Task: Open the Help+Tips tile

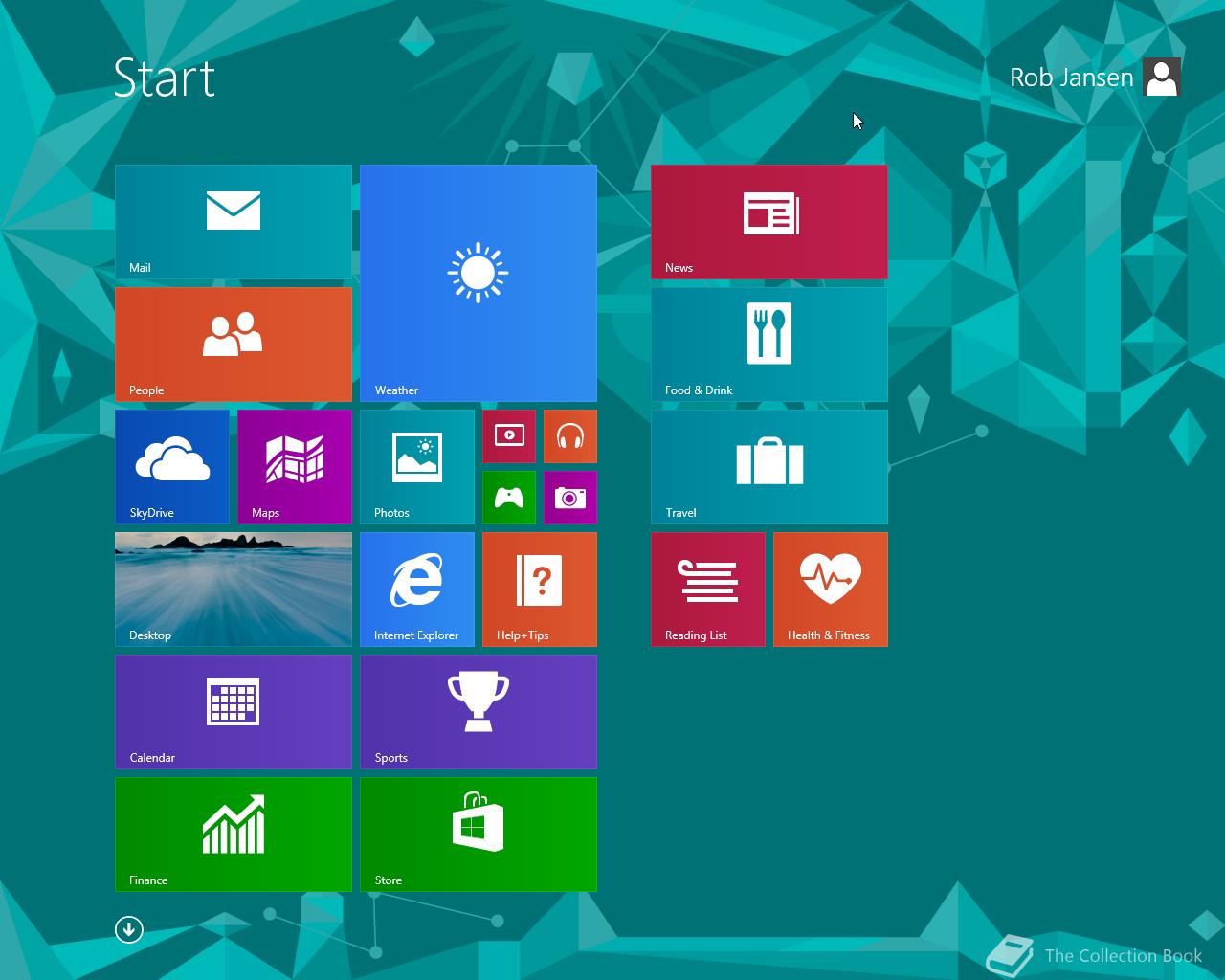Action: (540, 590)
